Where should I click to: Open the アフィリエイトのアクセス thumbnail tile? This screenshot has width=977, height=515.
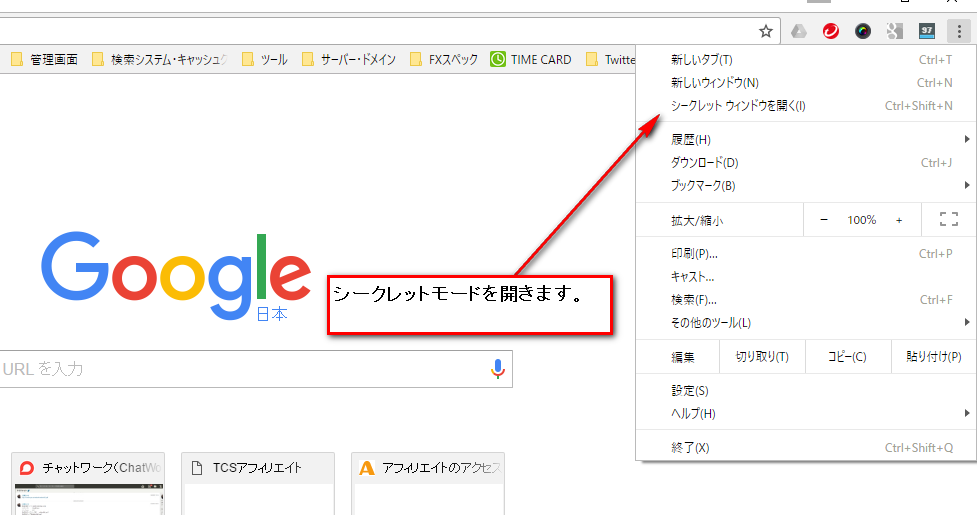coord(428,483)
